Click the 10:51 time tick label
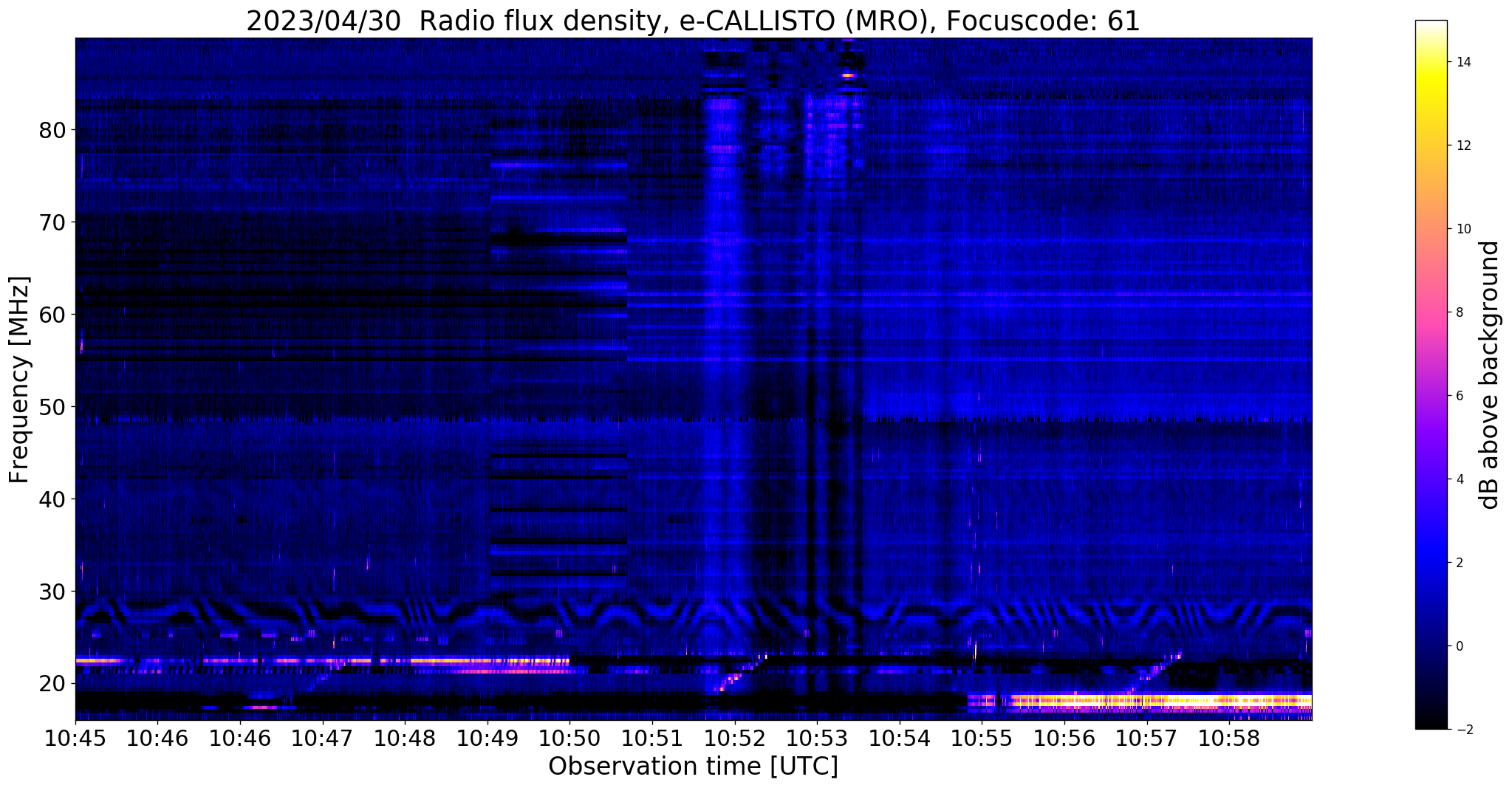Viewport: 1512px width, 788px height. click(x=652, y=738)
